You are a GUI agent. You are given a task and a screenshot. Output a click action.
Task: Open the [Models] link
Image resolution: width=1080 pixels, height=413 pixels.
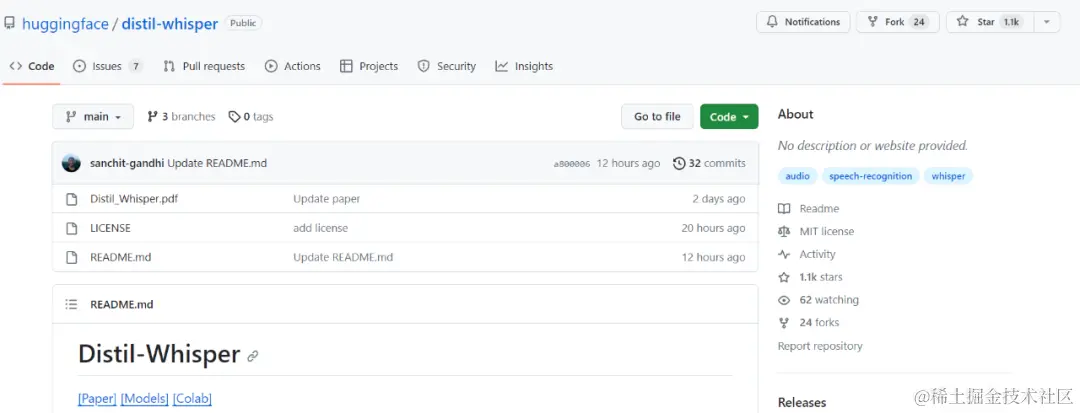click(145, 399)
